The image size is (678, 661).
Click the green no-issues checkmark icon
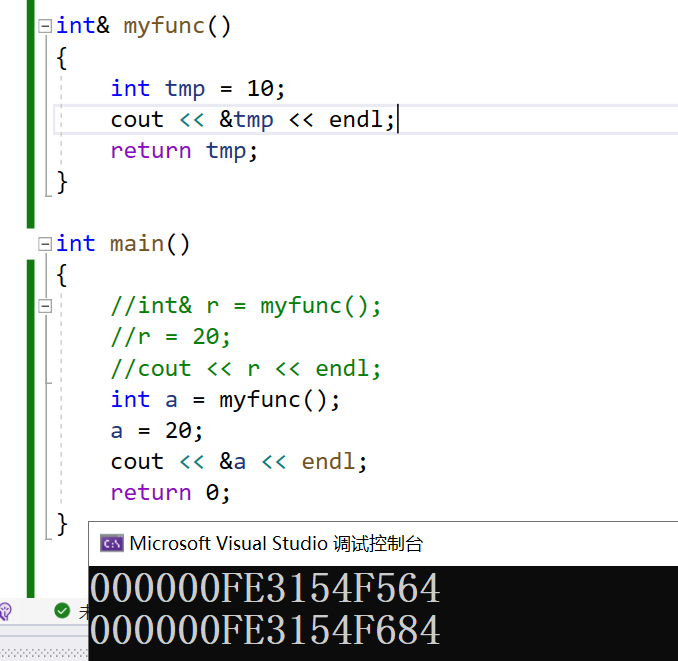click(62, 611)
